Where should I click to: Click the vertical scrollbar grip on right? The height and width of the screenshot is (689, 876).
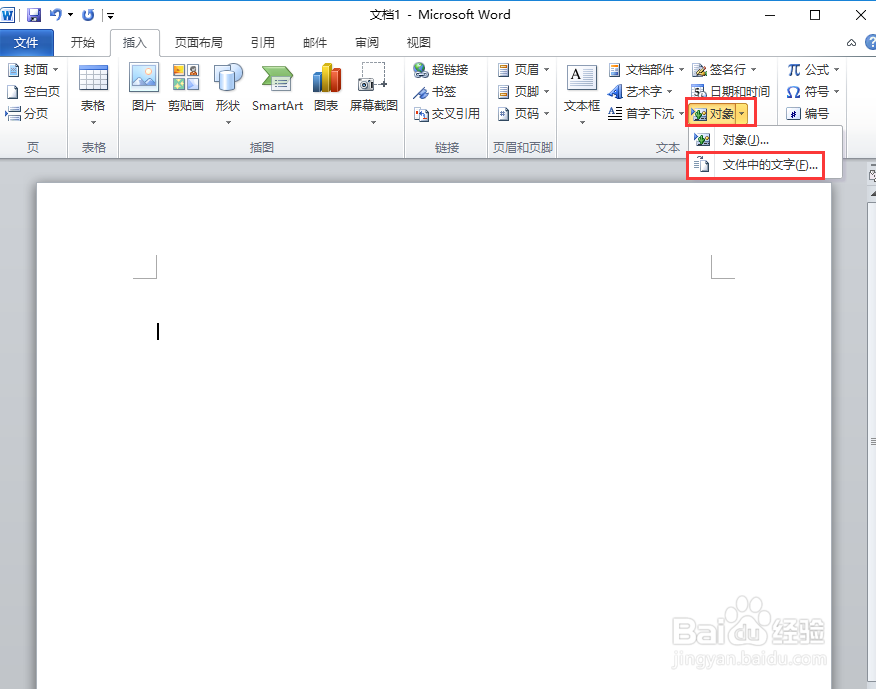click(873, 441)
